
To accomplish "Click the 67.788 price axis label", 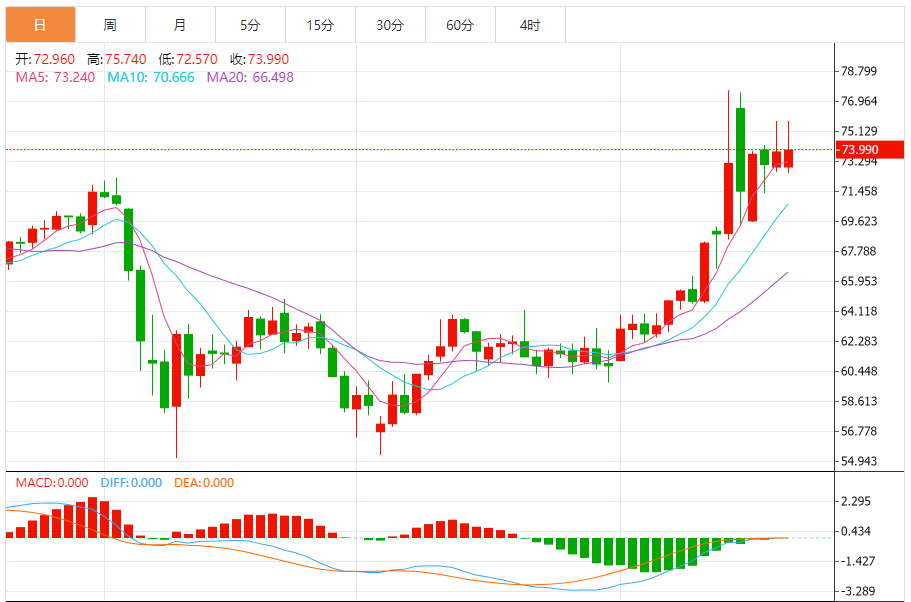I will click(x=859, y=252).
